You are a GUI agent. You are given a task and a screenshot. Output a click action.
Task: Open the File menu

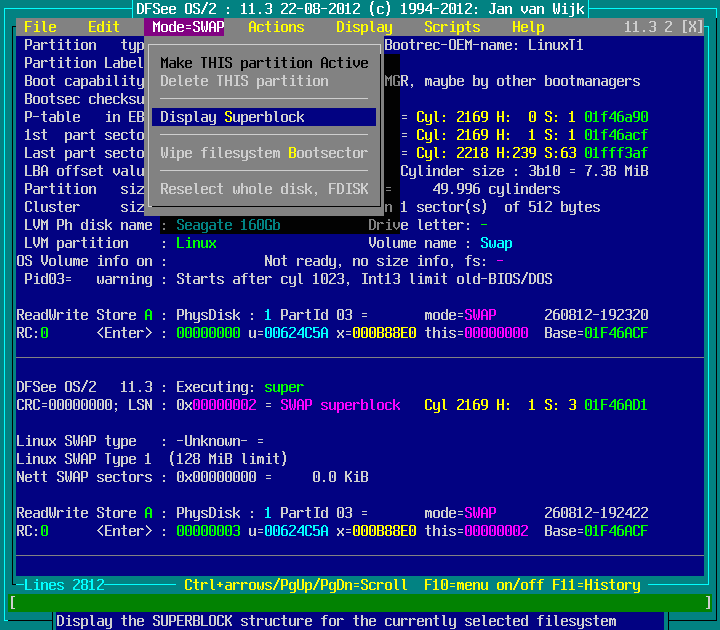tap(40, 27)
